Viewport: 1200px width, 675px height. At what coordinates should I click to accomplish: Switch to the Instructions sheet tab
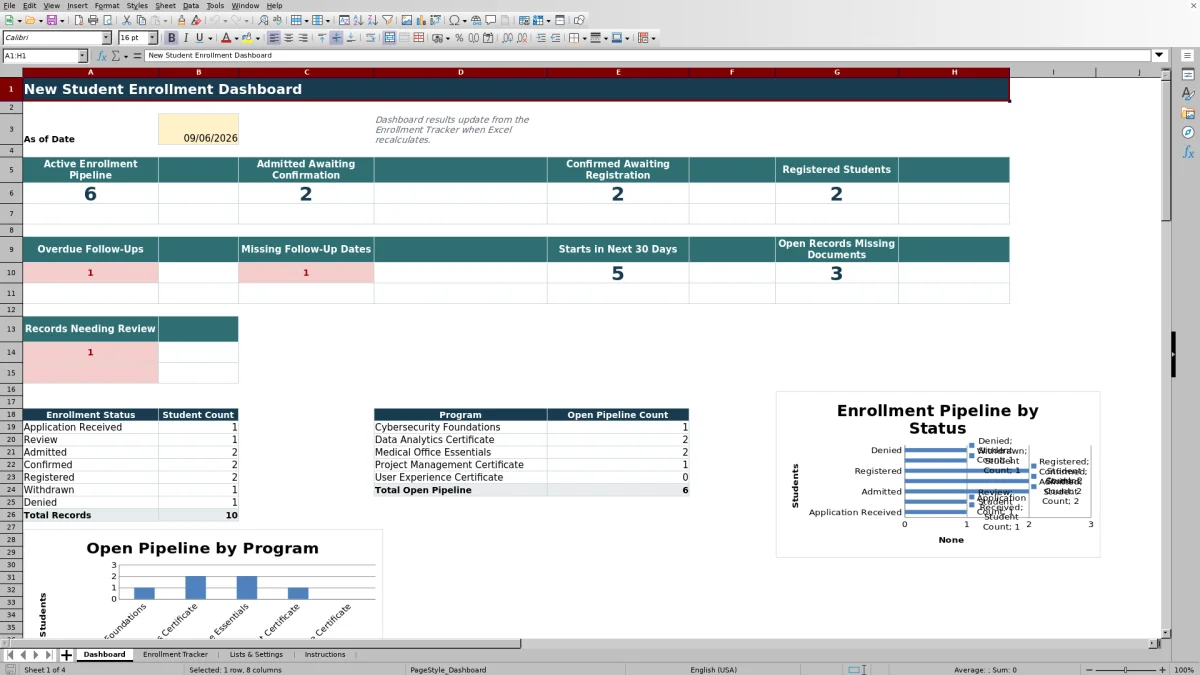tap(325, 655)
